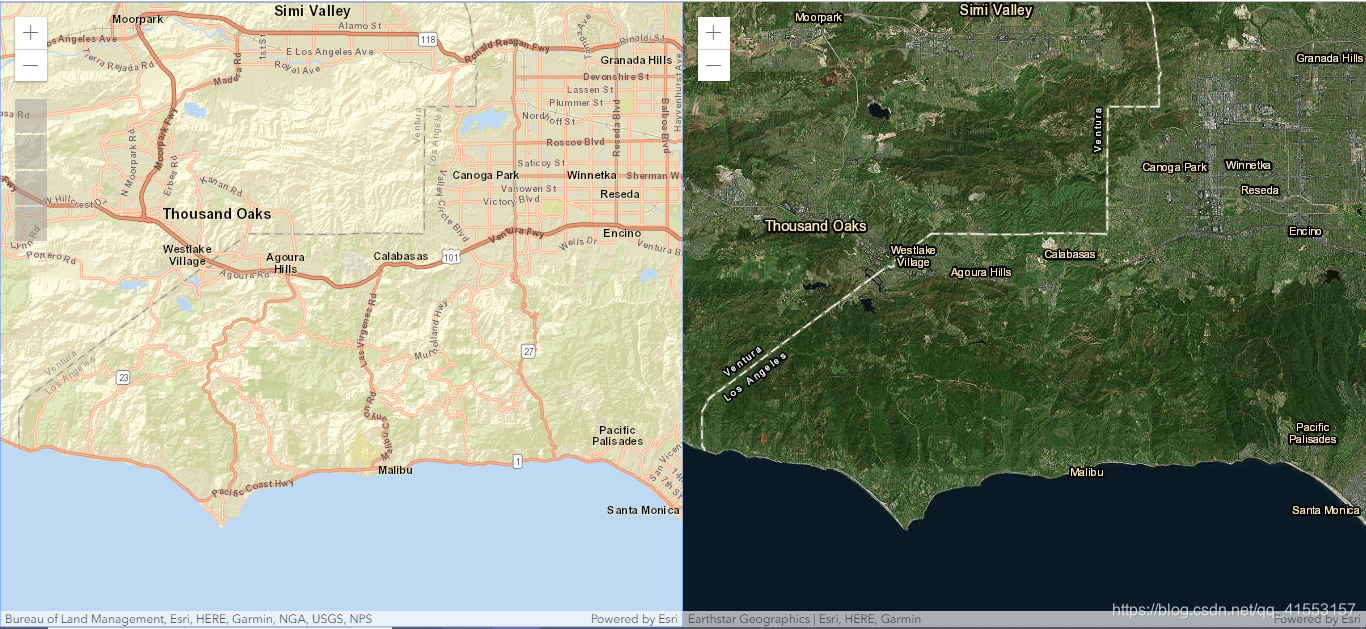This screenshot has width=1366, height=629.
Task: Click Santa Monica label on left map
Action: [x=643, y=510]
